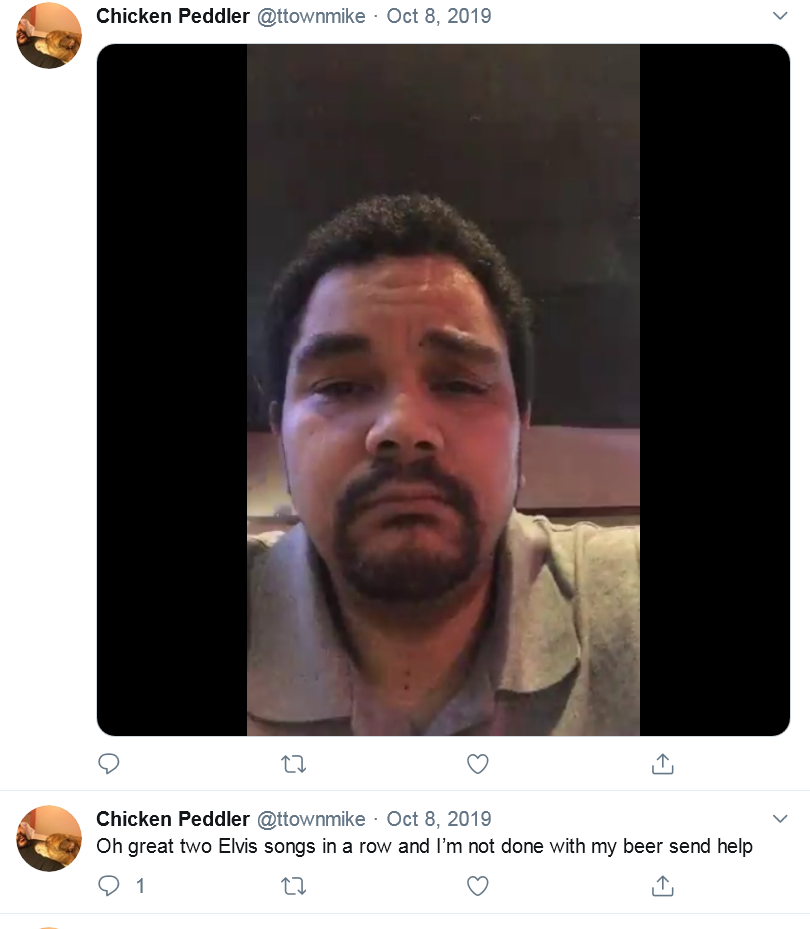This screenshot has height=929, width=810.
Task: Like the Elvis songs tweet
Action: 478,886
